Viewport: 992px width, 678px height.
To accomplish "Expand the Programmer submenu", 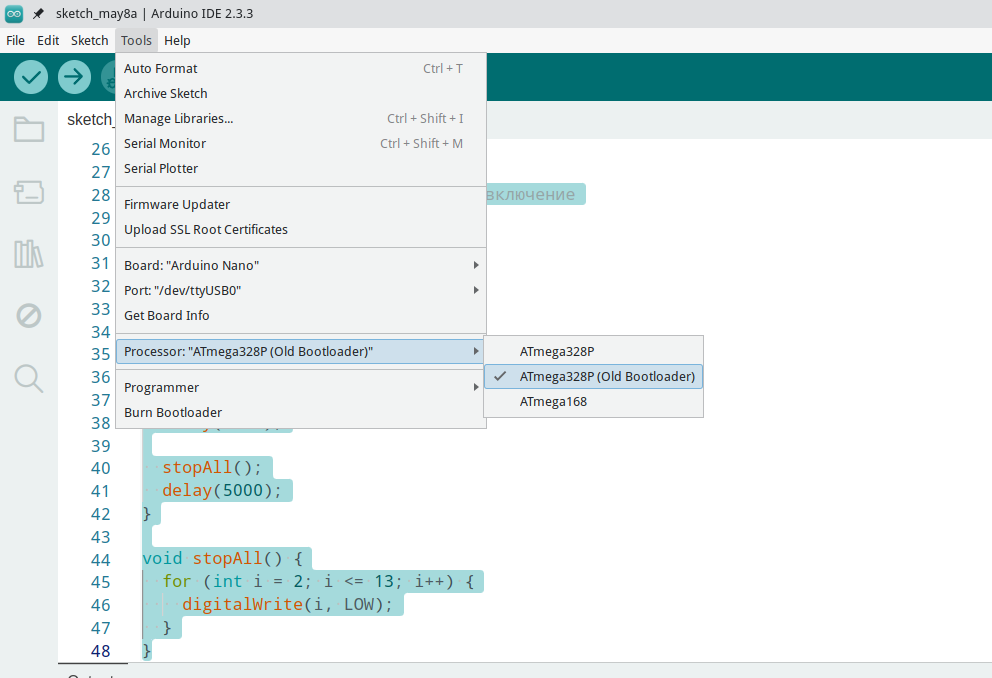I will [x=301, y=388].
